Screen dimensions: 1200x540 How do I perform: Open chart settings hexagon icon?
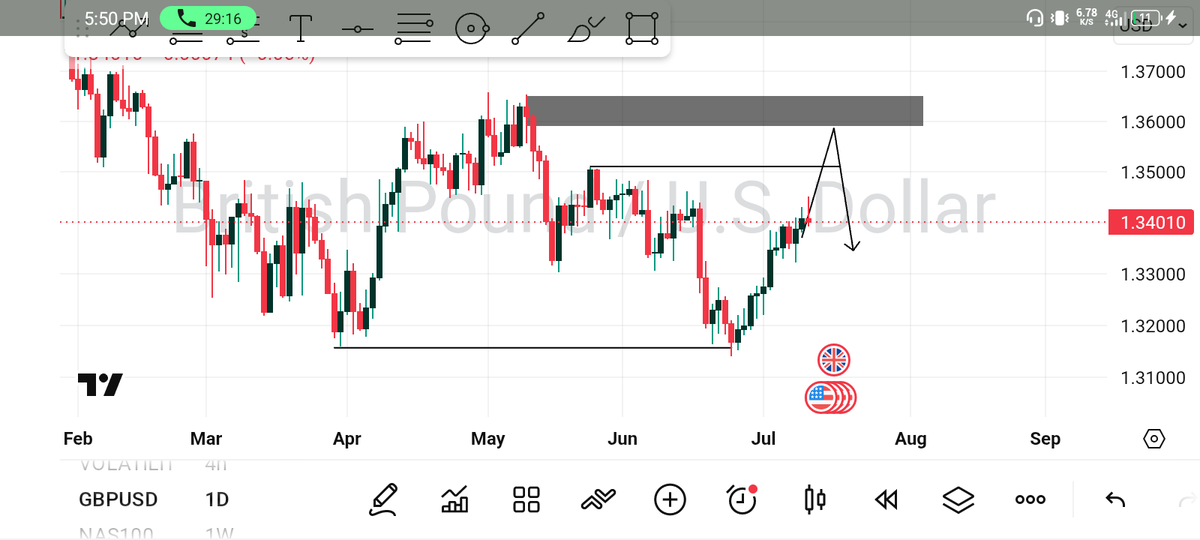[x=1154, y=439]
